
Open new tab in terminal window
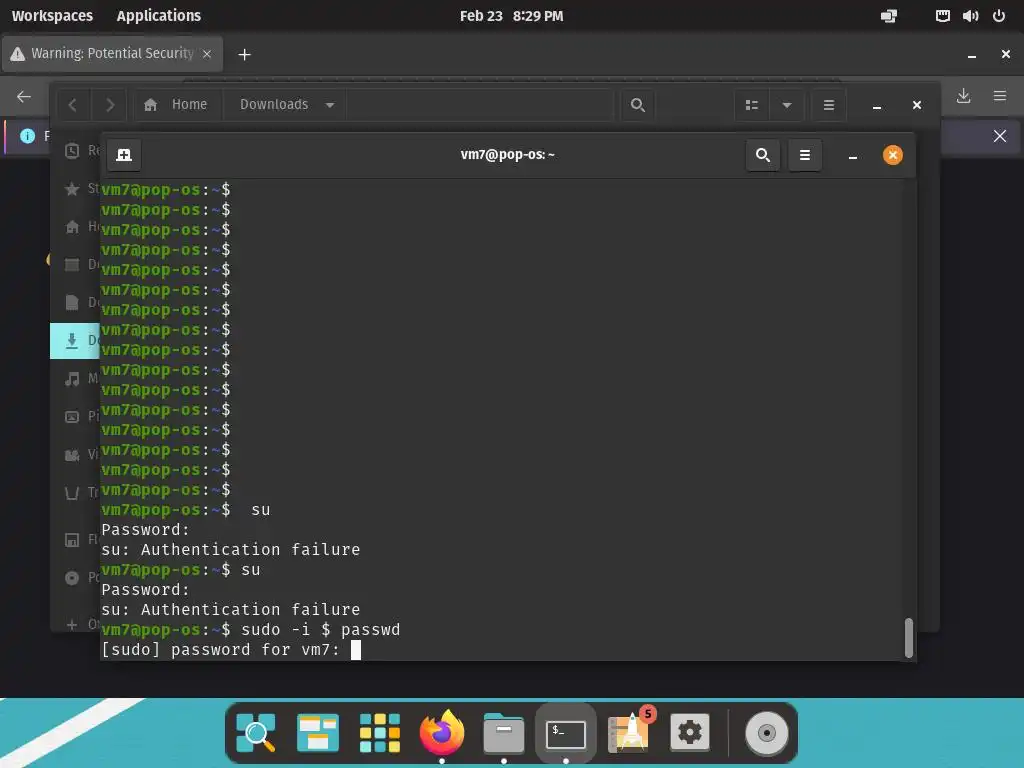click(124, 155)
